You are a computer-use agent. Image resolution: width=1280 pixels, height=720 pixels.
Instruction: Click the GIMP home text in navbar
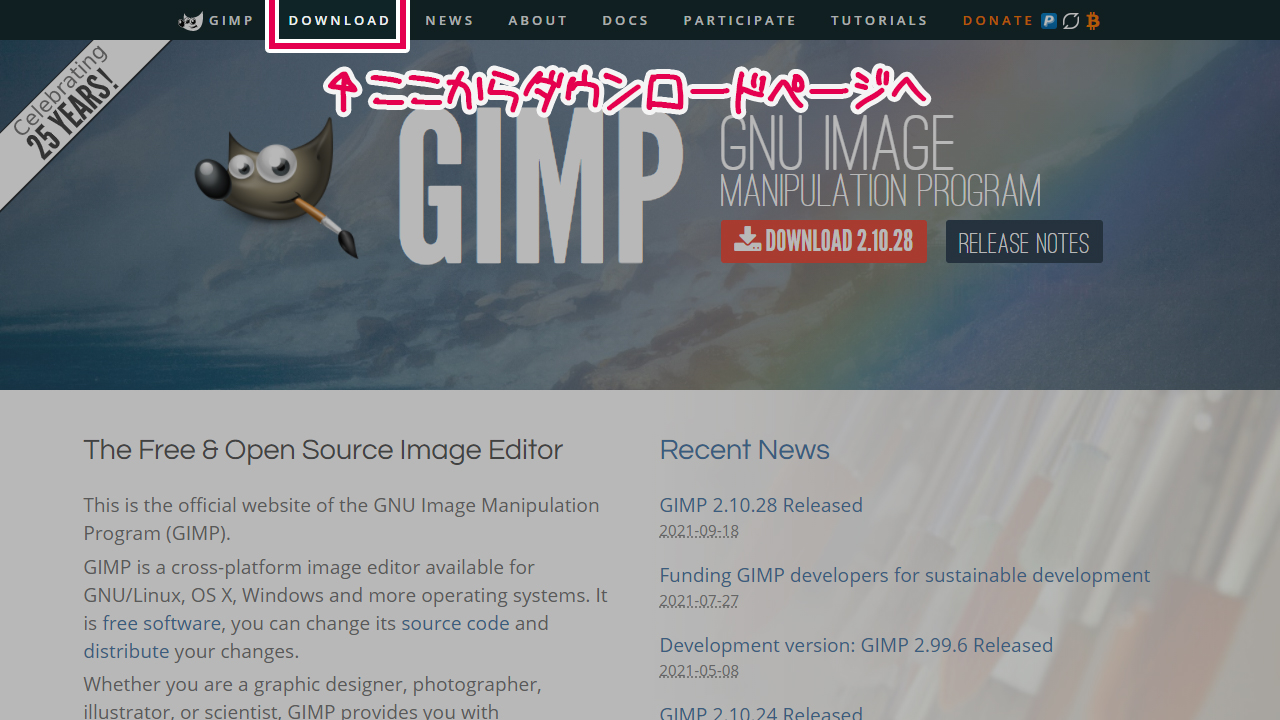[x=231, y=20]
